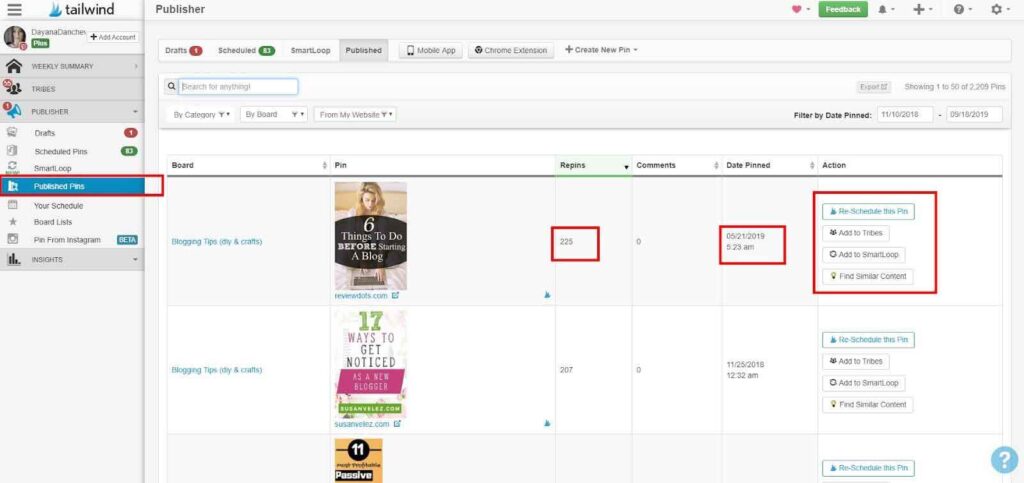The width and height of the screenshot is (1024, 483).
Task: Click the Insights bar chart icon
Action: pos(14,259)
